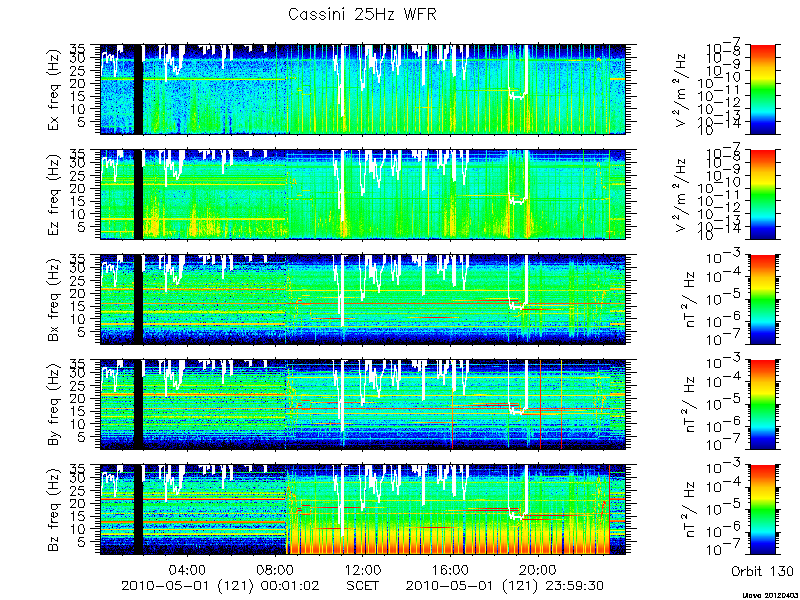Screen dimensions: 800x600
Task: Click the 'Uiowa 20120403' credit text
Action: click(768, 595)
